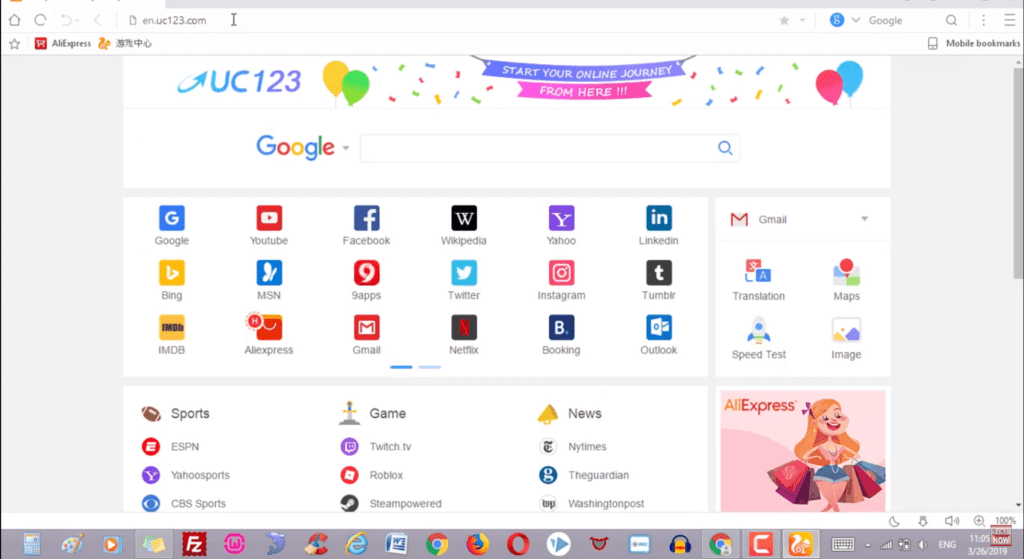1024x559 pixels.
Task: Open the Tumblr shortcut tile
Action: tap(658, 280)
